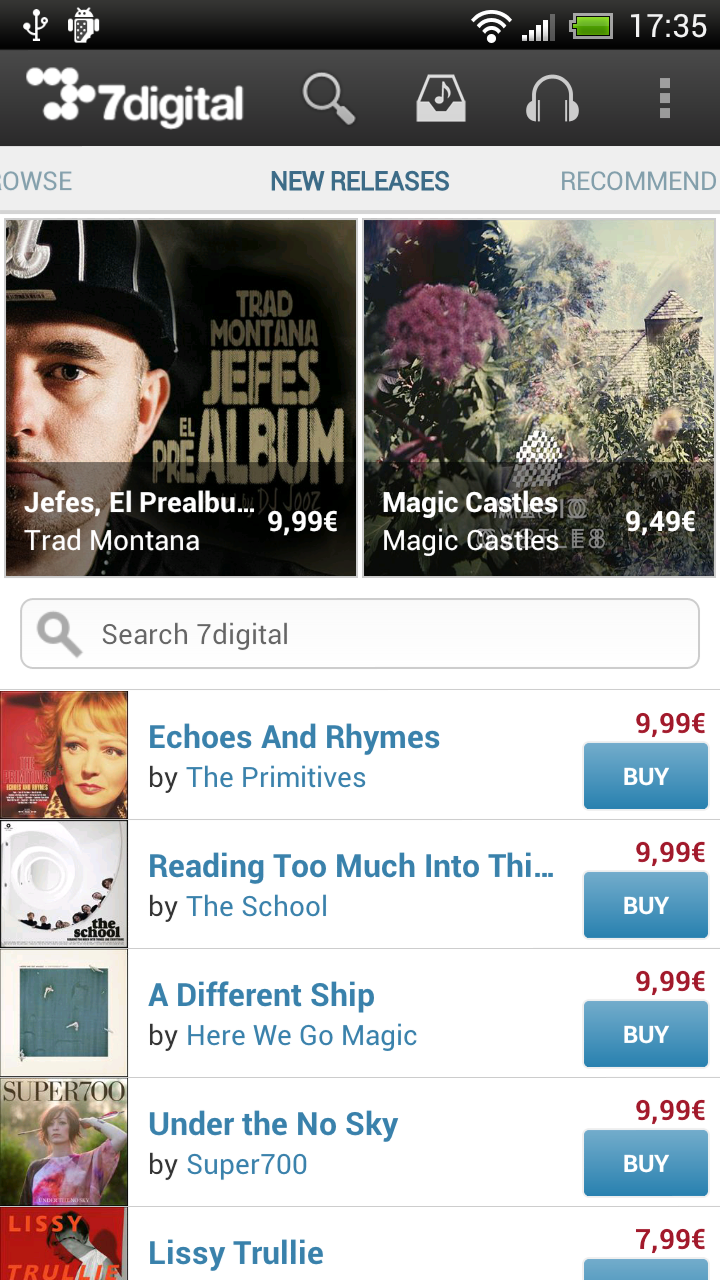Open search via magnifier icon in toolbar
The width and height of the screenshot is (720, 1280).
click(x=329, y=99)
